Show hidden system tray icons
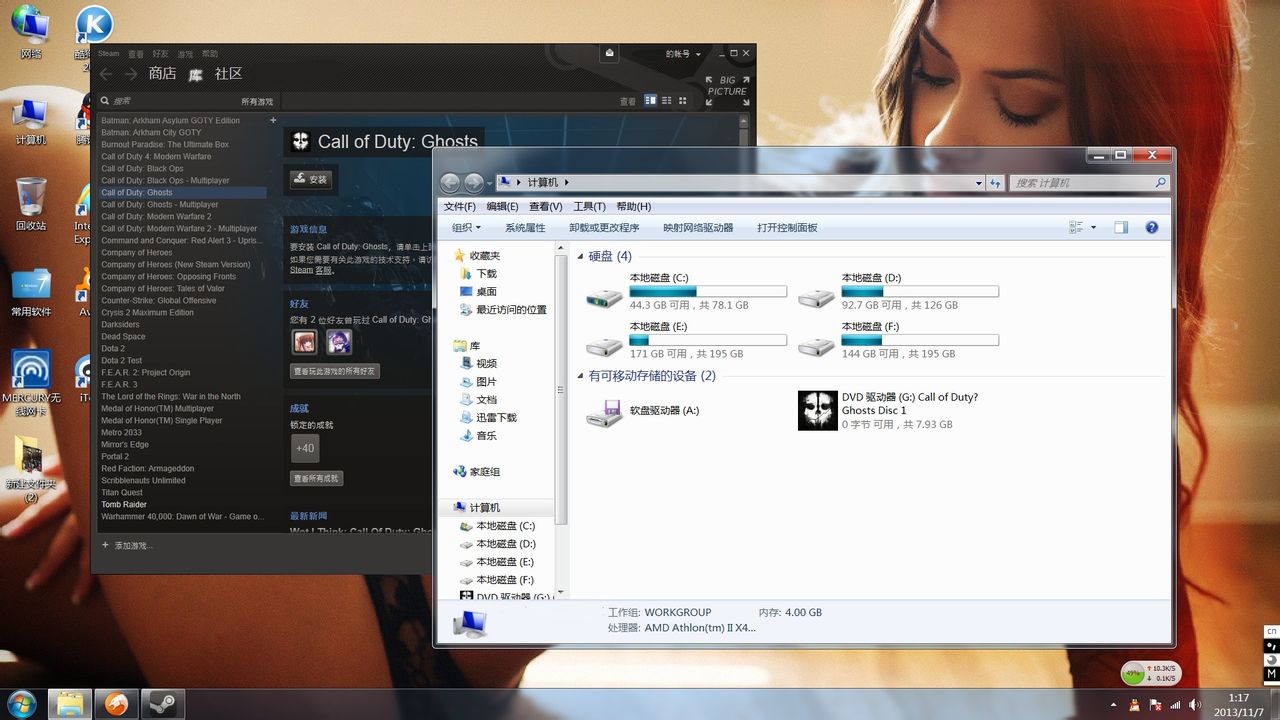 pyautogui.click(x=1114, y=705)
